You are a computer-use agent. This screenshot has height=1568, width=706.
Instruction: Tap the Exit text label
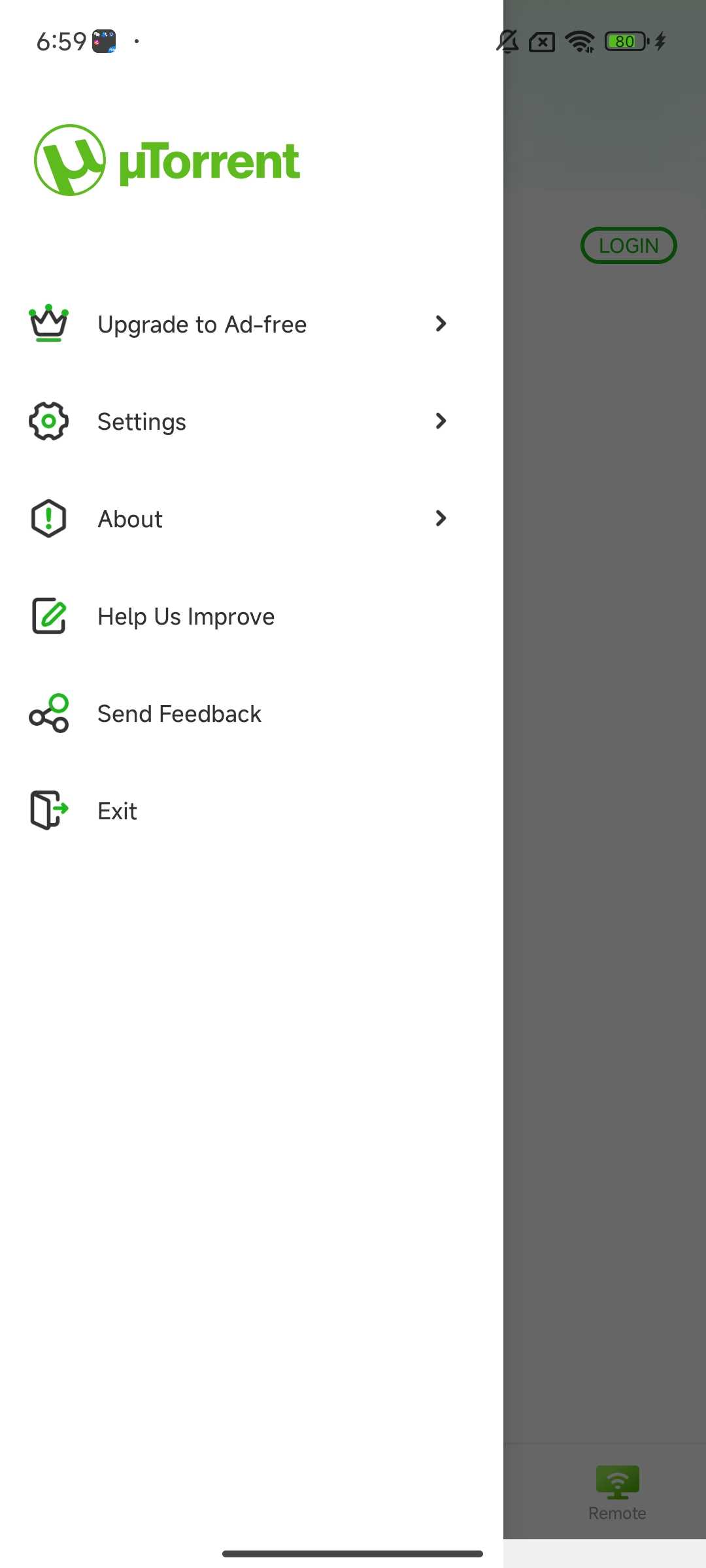point(118,811)
